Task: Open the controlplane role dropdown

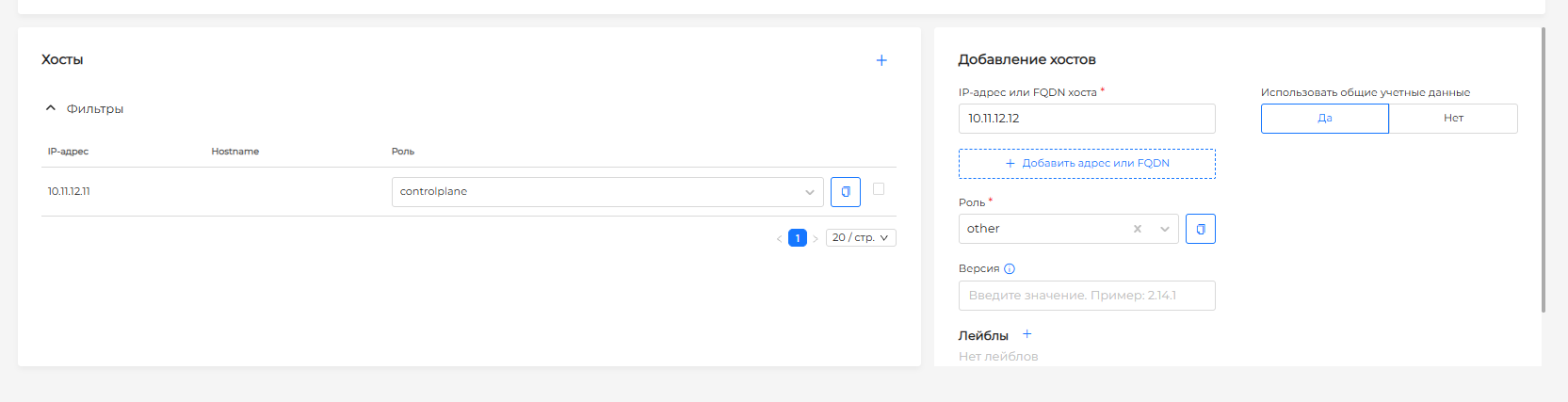Action: [x=607, y=192]
